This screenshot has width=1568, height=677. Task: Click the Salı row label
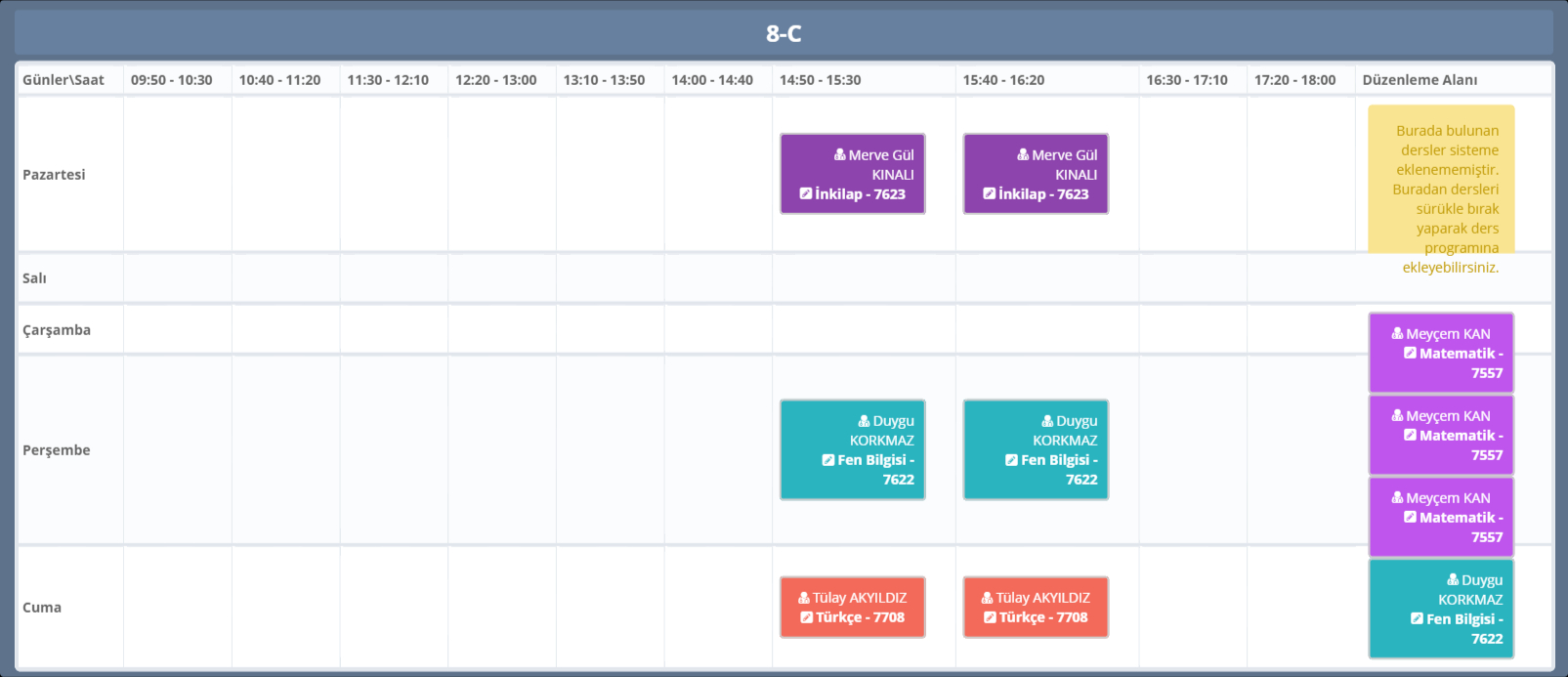click(x=35, y=278)
